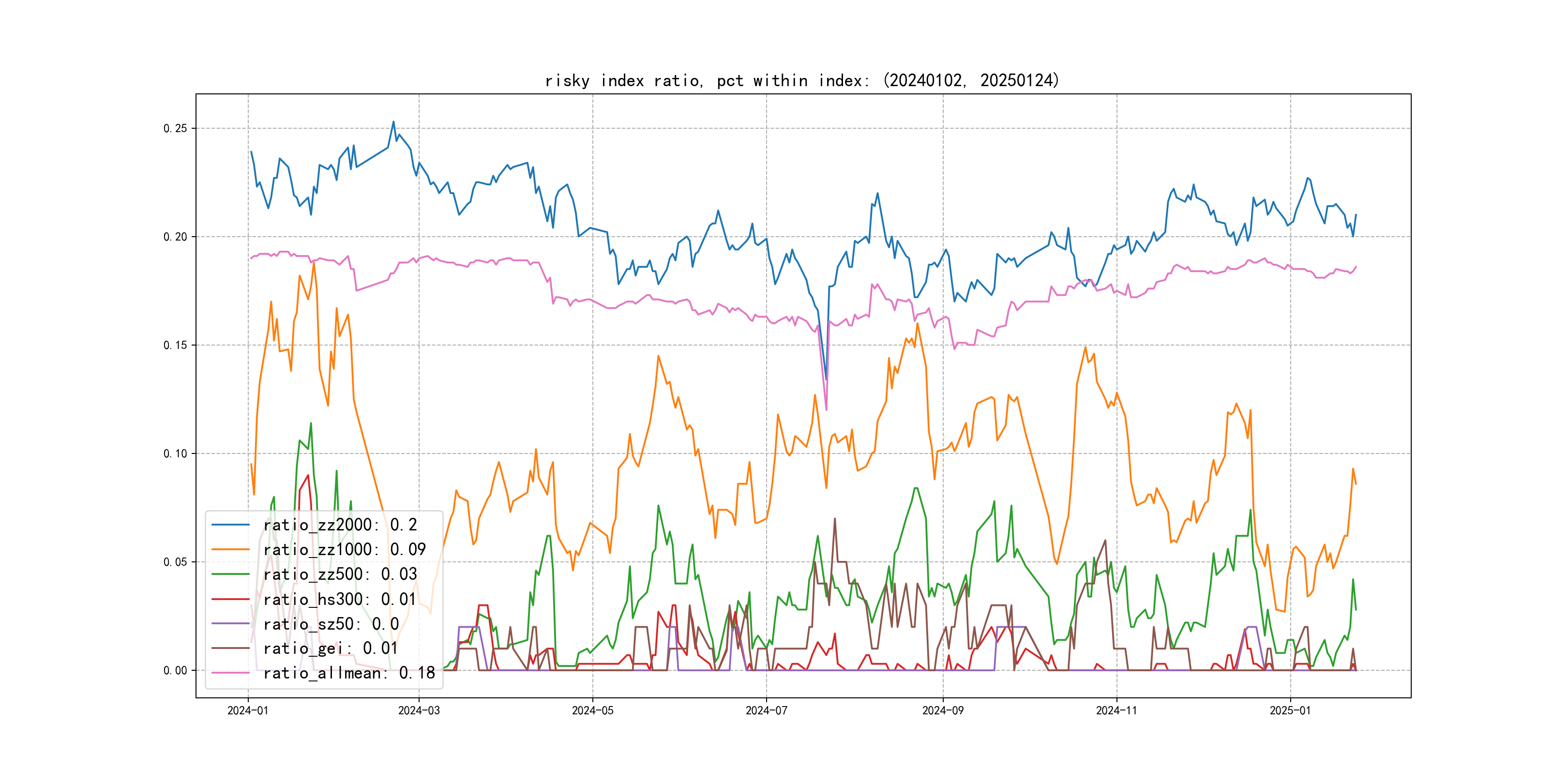
Task: Click the red line swatch in legend
Action: (x=231, y=600)
